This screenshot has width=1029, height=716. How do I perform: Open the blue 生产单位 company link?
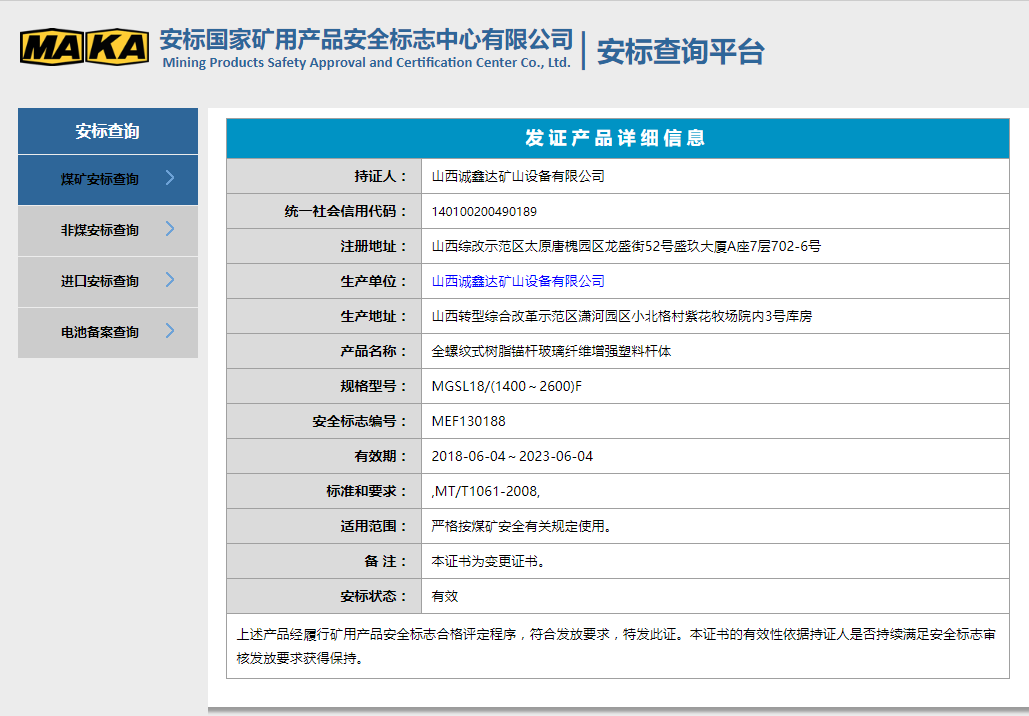518,281
